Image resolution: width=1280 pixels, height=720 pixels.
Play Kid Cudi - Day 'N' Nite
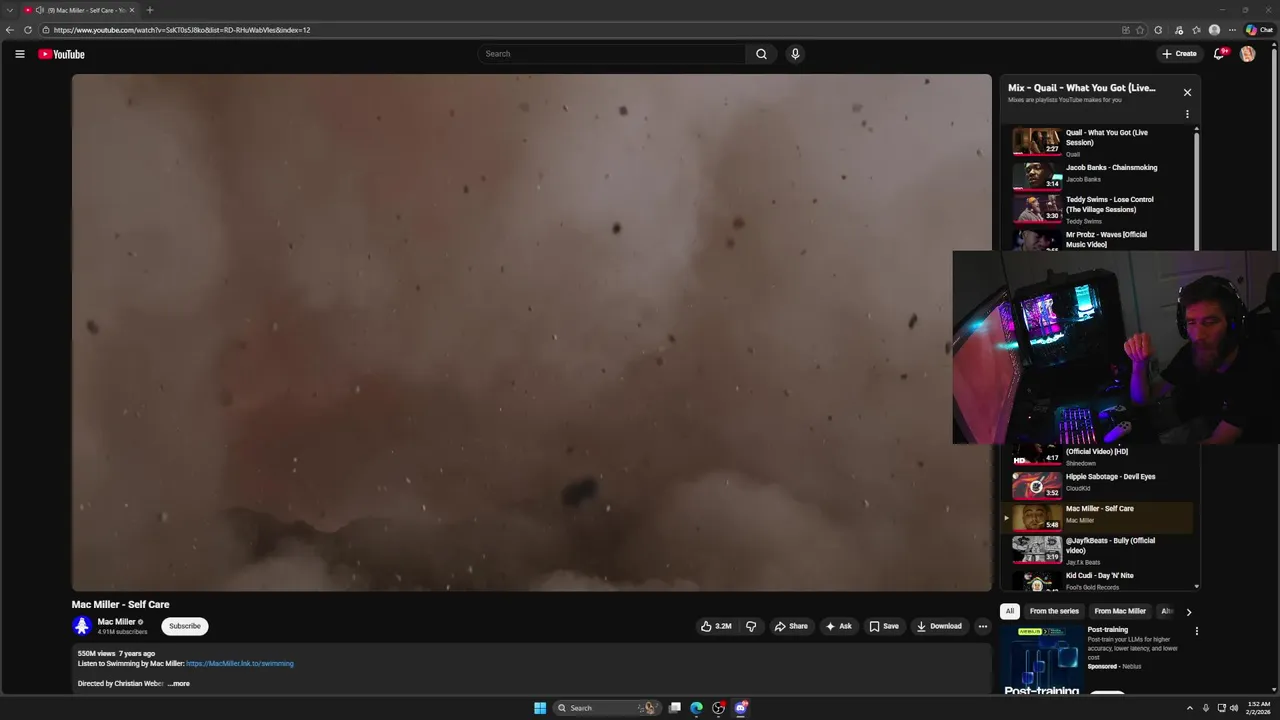pyautogui.click(x=1098, y=580)
